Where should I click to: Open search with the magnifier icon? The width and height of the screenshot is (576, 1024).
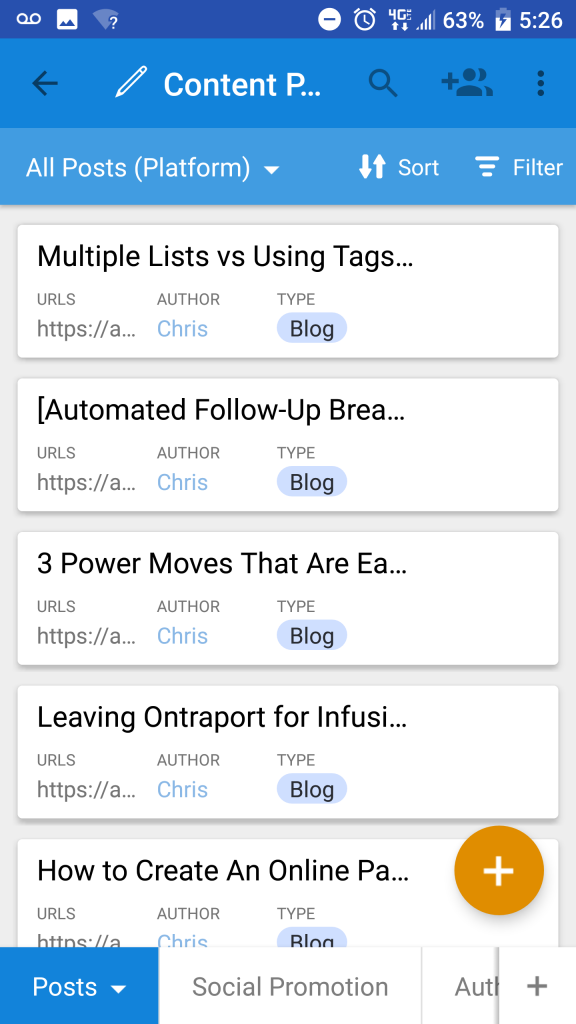[383, 84]
